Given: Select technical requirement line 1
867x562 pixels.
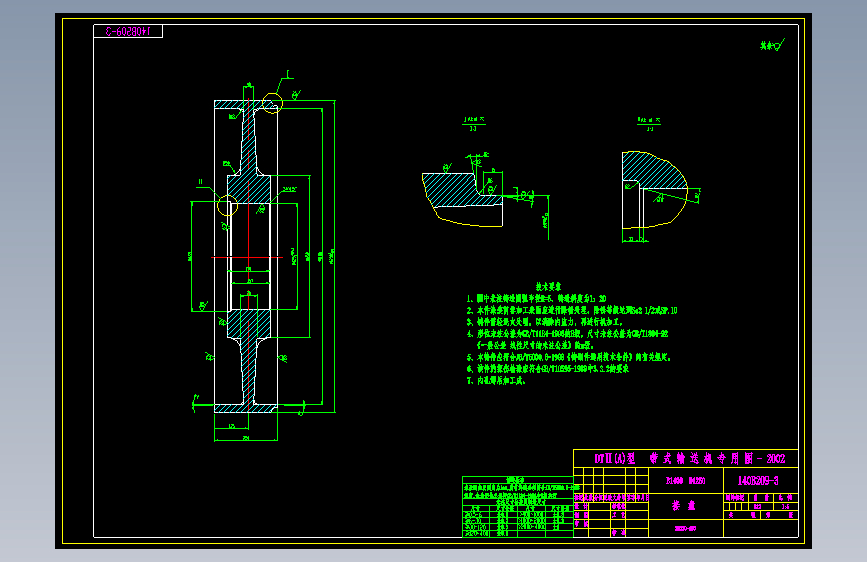Looking at the screenshot, I should 536,299.
